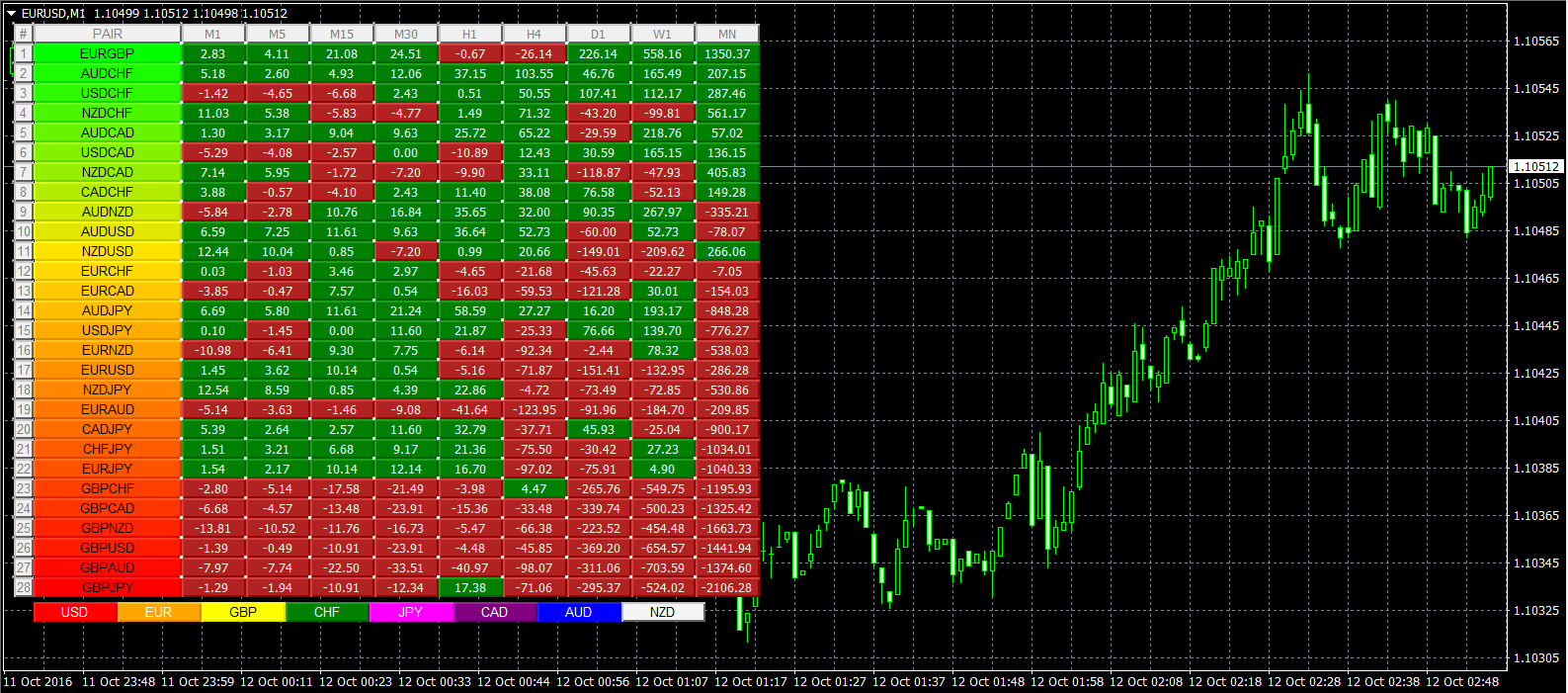The width and height of the screenshot is (1568, 693).
Task: Open the EURGBP pair row
Action: click(107, 53)
